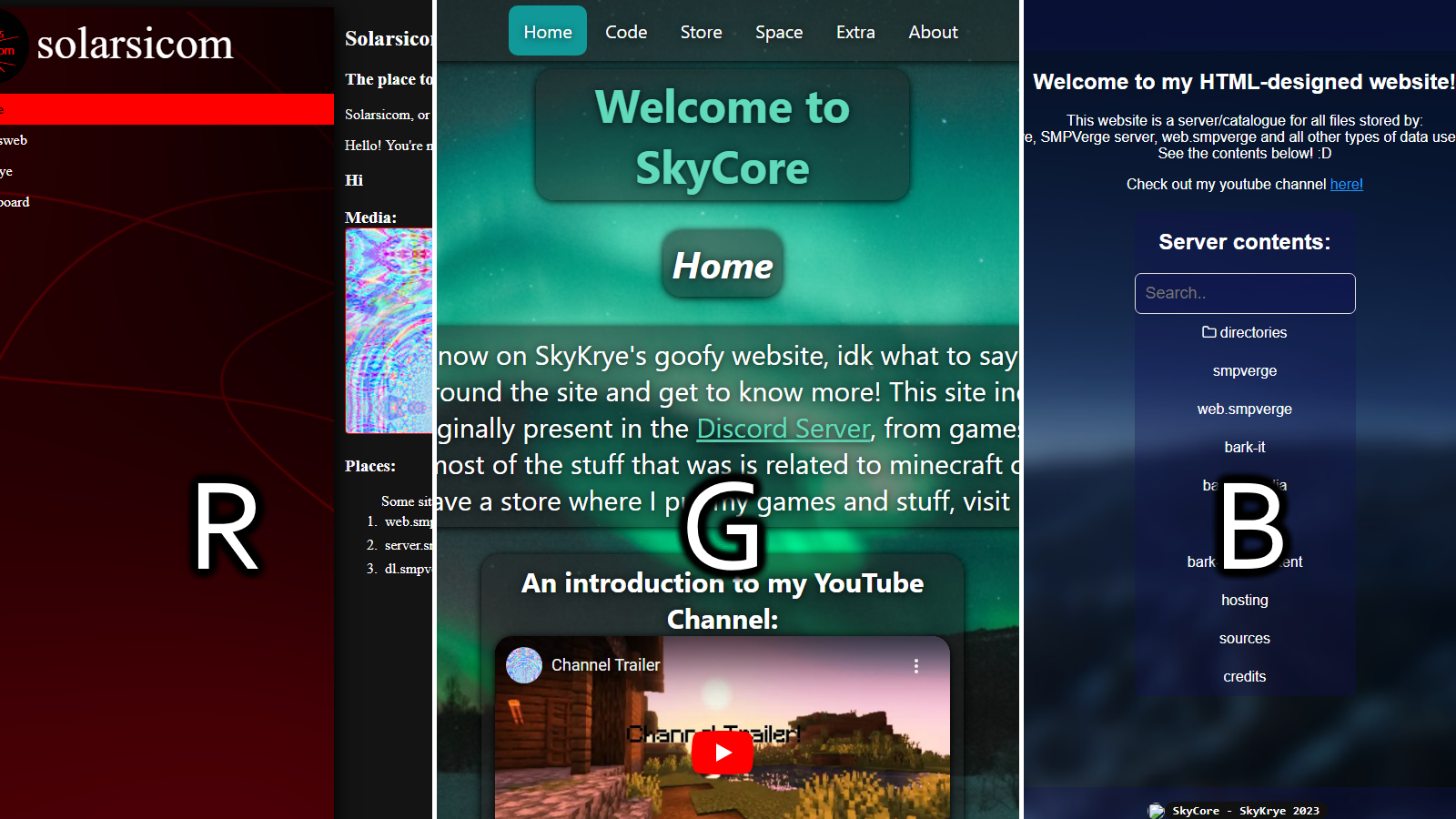Open the directories entry in server contents
The height and width of the screenshot is (819, 1456).
click(x=1245, y=332)
